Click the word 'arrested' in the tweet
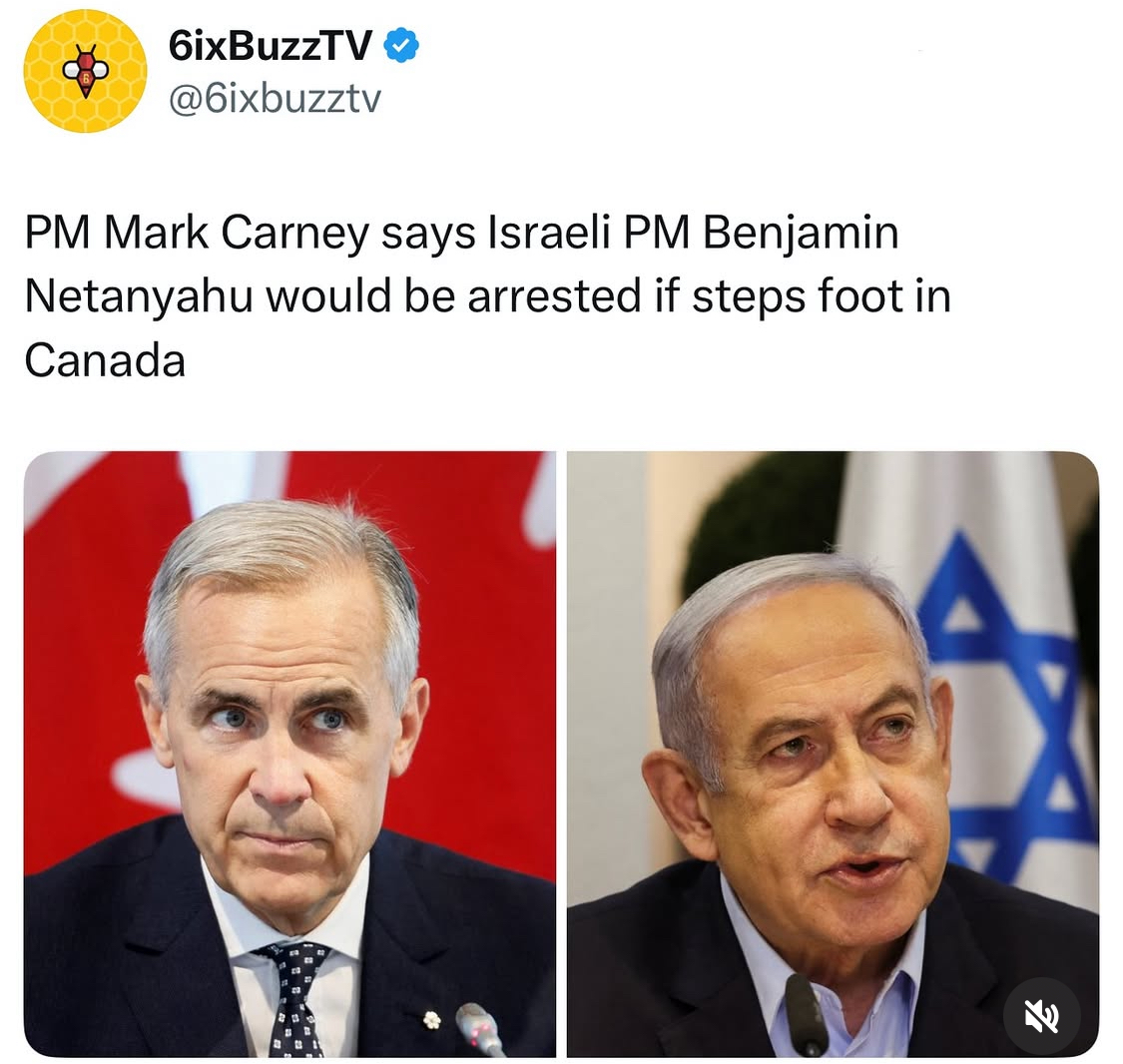 pyautogui.click(x=554, y=296)
